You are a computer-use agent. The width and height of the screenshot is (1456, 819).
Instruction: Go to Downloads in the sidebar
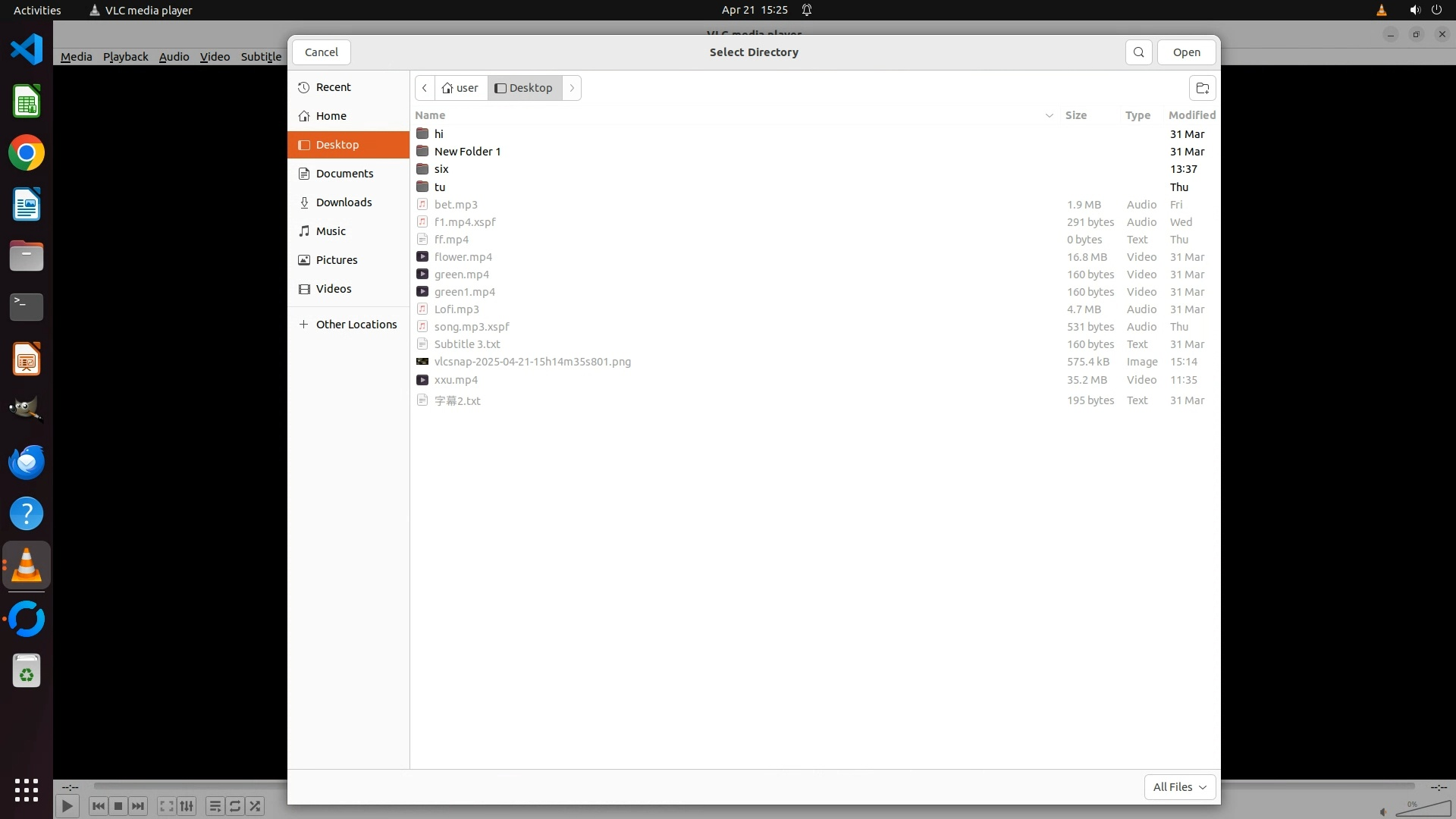coord(344,202)
